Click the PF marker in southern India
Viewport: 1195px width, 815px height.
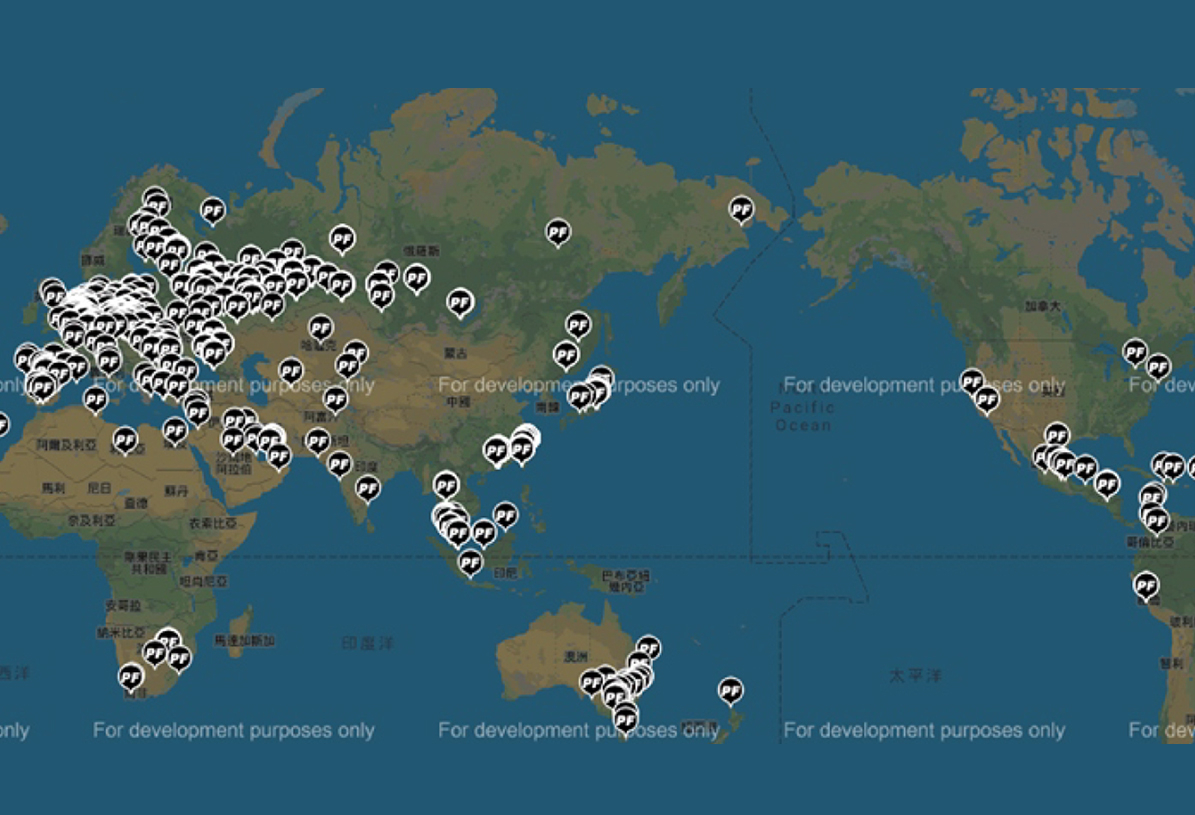coord(367,489)
